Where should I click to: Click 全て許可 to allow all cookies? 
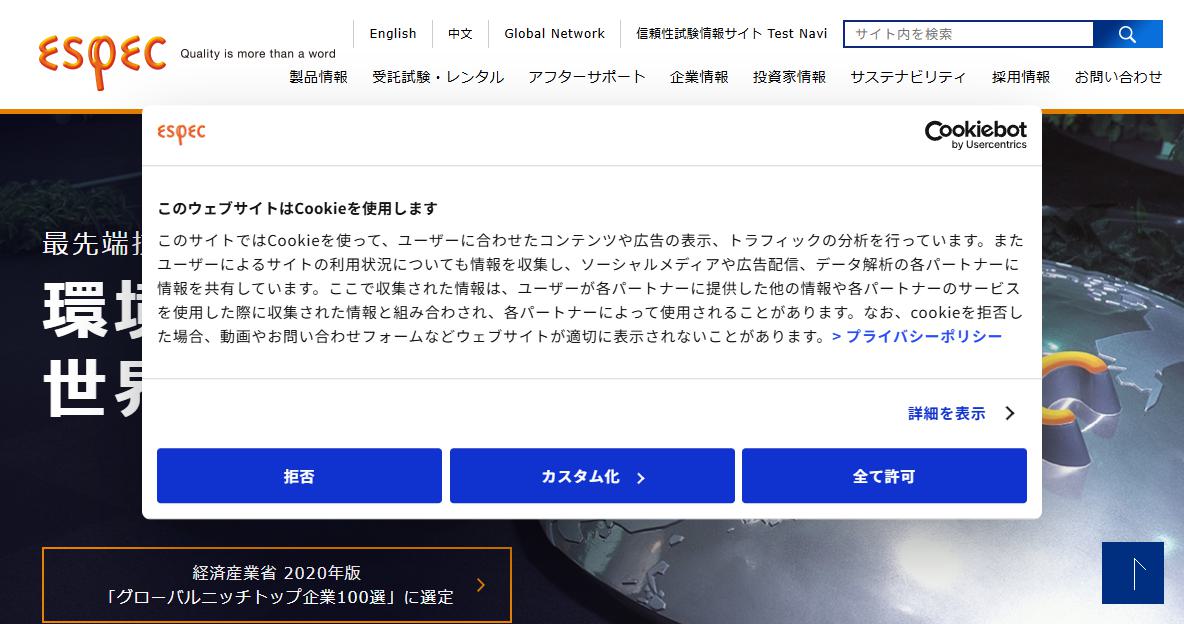[884, 476]
